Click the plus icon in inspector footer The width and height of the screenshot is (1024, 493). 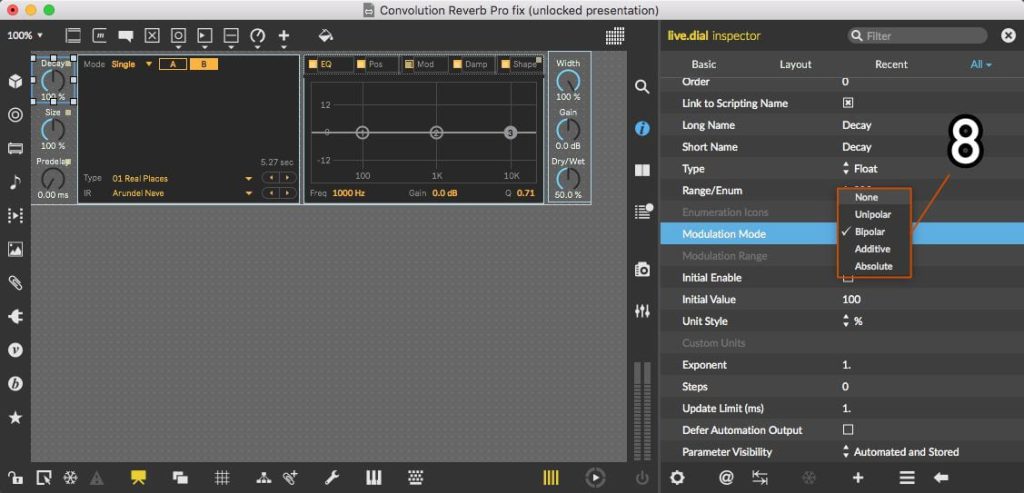(x=858, y=477)
